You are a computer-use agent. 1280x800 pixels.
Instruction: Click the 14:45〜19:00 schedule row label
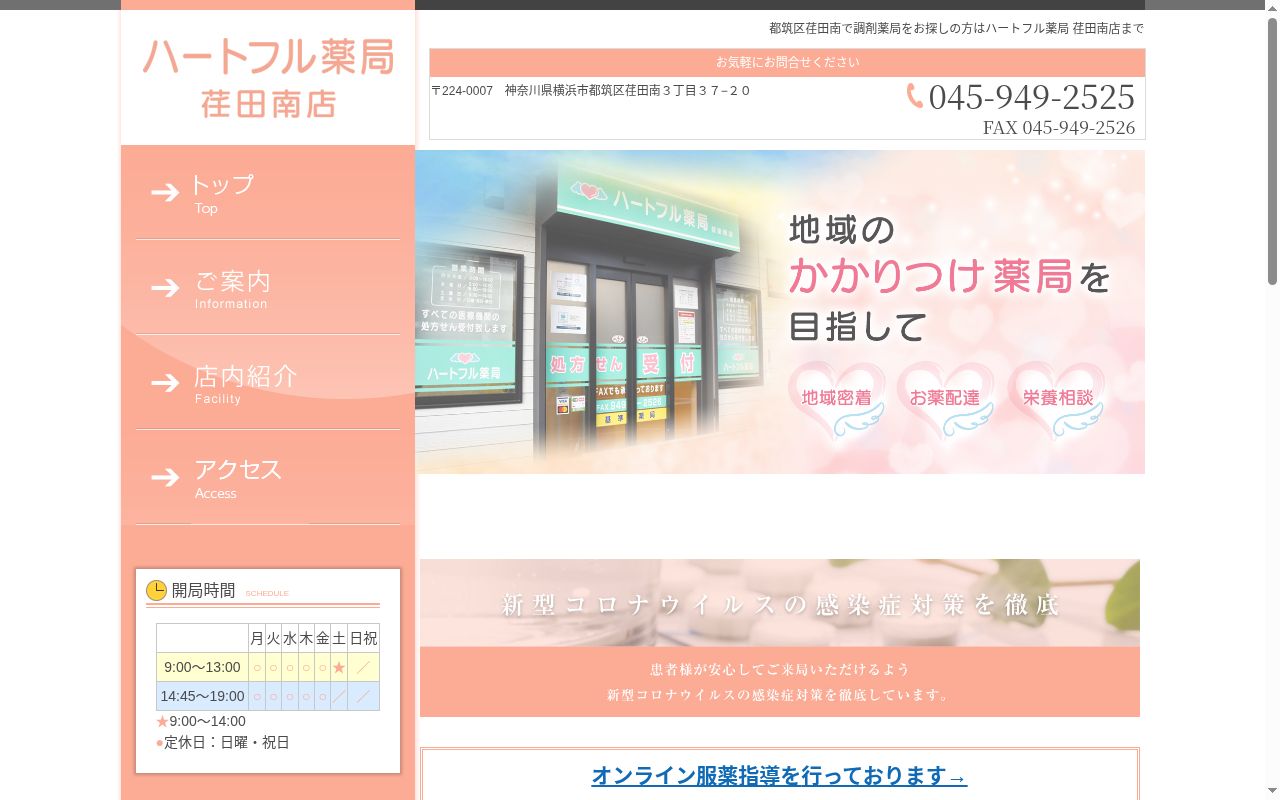click(202, 696)
